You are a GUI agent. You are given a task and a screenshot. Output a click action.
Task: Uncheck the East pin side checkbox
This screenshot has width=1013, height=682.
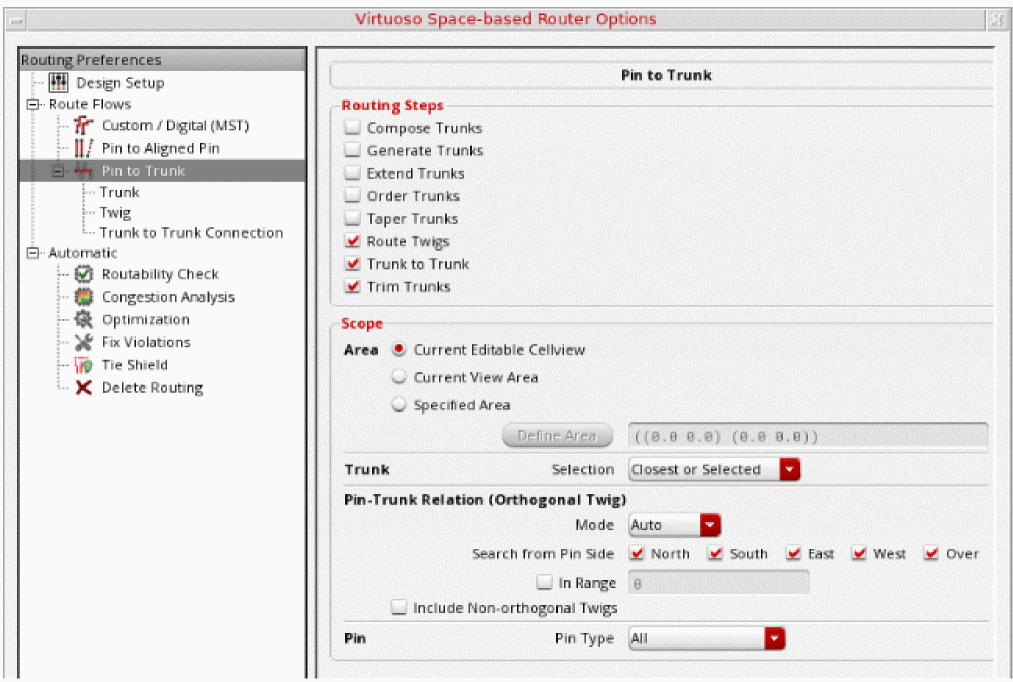click(x=794, y=553)
